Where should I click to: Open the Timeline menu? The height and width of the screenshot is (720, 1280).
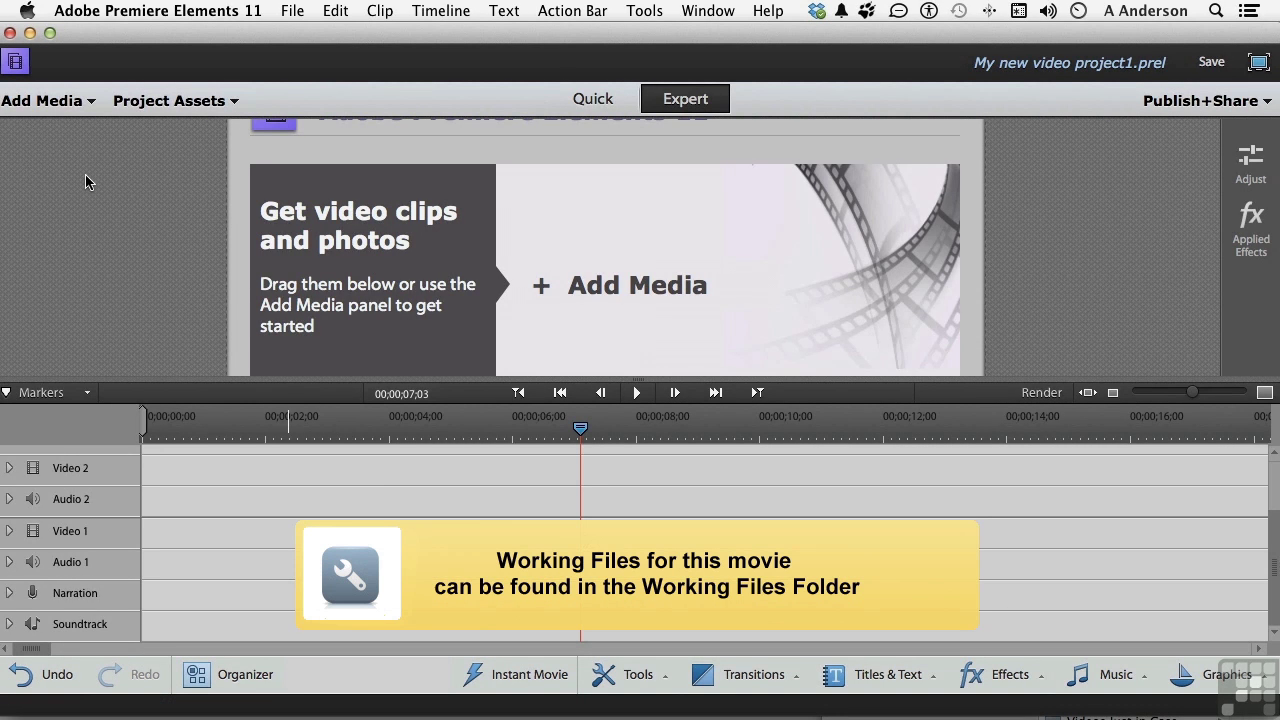tap(441, 11)
